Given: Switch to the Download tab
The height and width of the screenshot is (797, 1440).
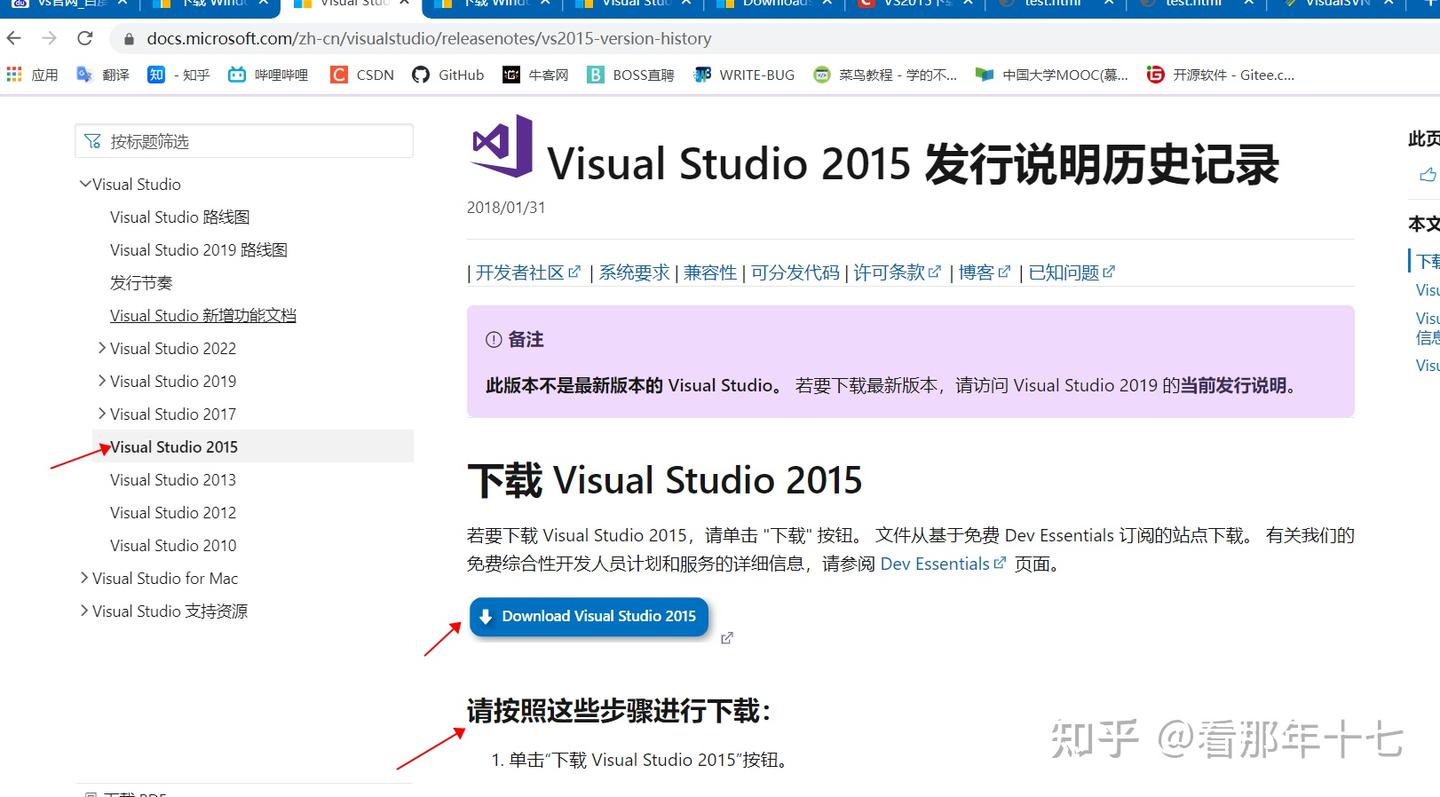Looking at the screenshot, I should pyautogui.click(x=770, y=4).
